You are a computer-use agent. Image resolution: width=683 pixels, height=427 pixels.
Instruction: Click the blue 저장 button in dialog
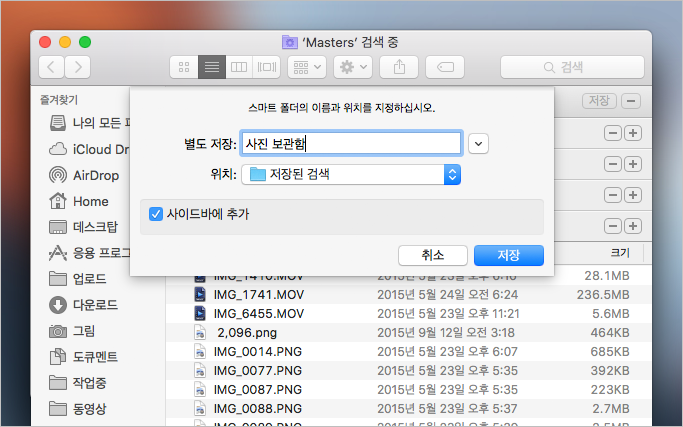[509, 255]
